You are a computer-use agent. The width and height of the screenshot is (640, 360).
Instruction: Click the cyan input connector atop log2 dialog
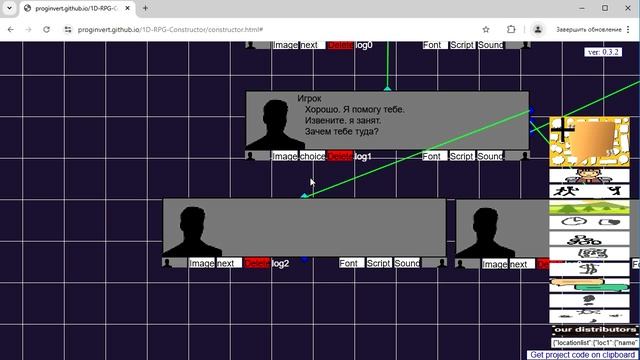click(x=304, y=196)
